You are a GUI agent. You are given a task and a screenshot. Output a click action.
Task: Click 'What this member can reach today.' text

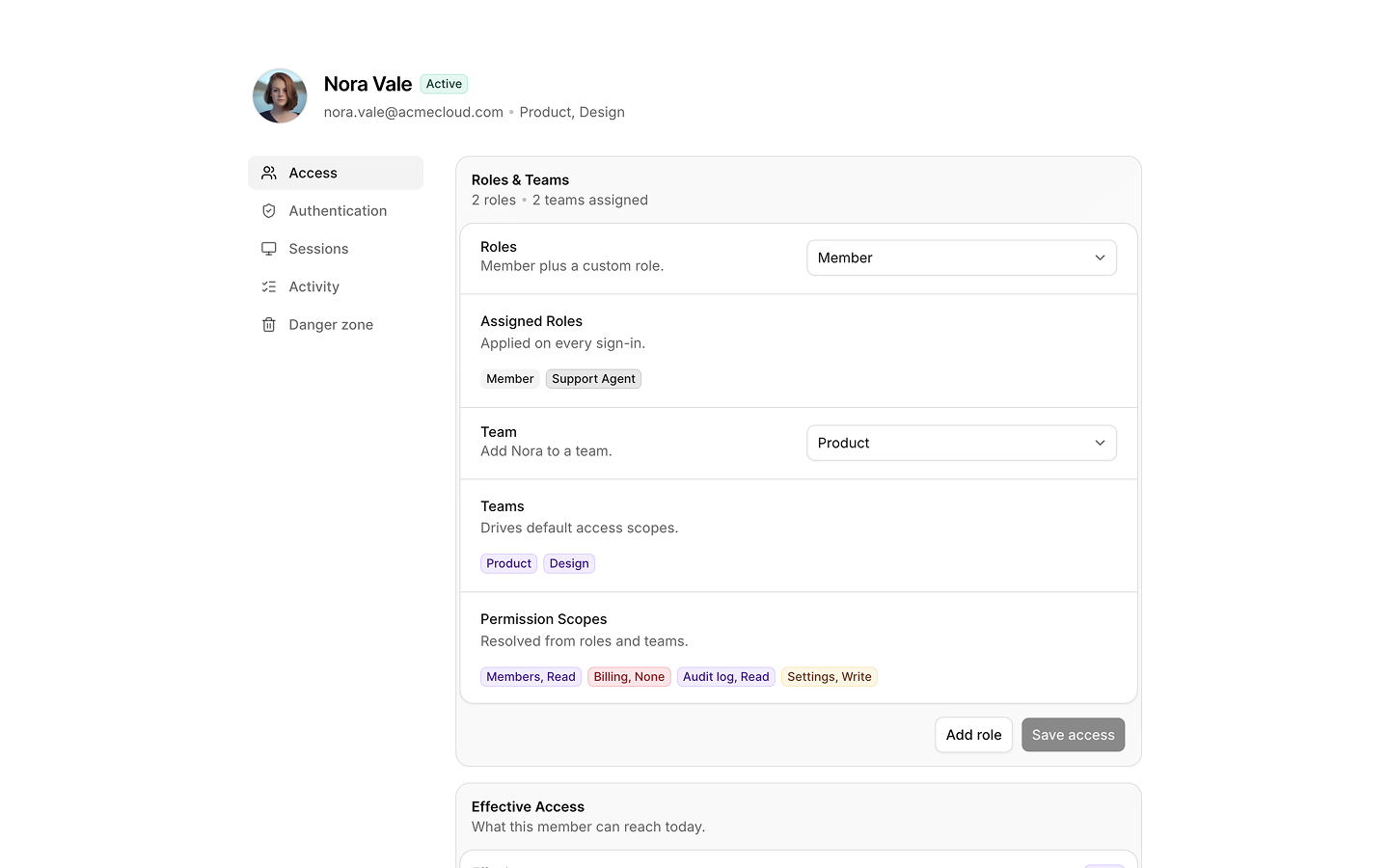(587, 827)
